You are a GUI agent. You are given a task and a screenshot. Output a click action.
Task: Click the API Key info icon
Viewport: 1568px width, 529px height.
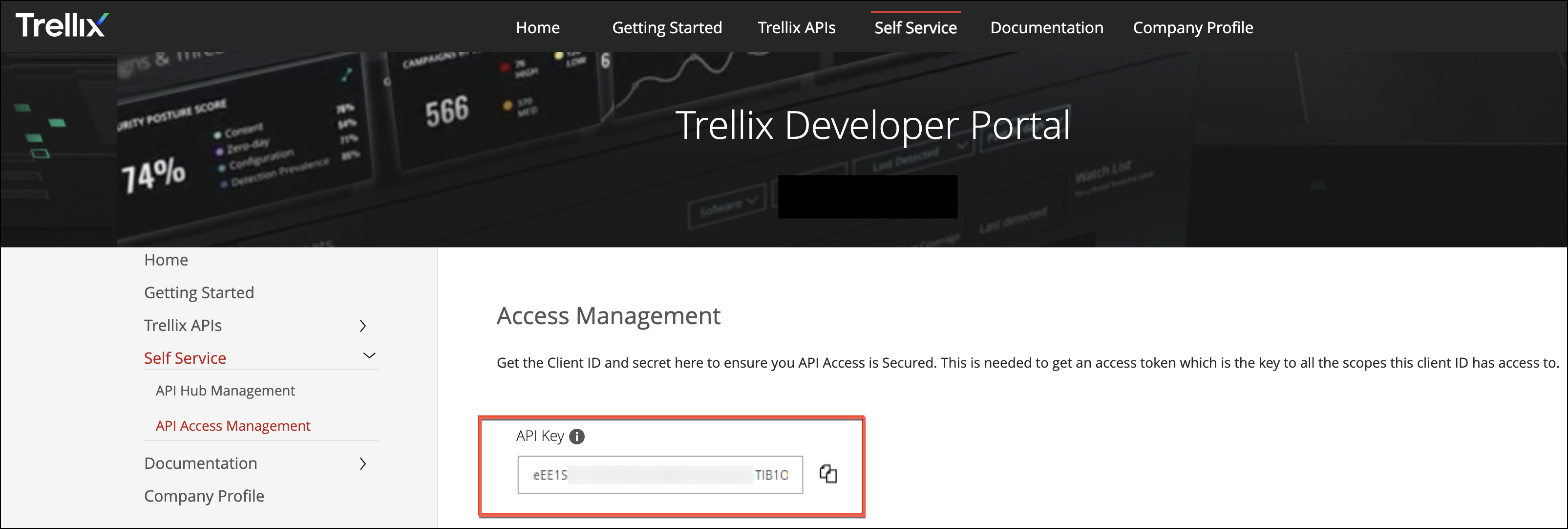tap(576, 437)
